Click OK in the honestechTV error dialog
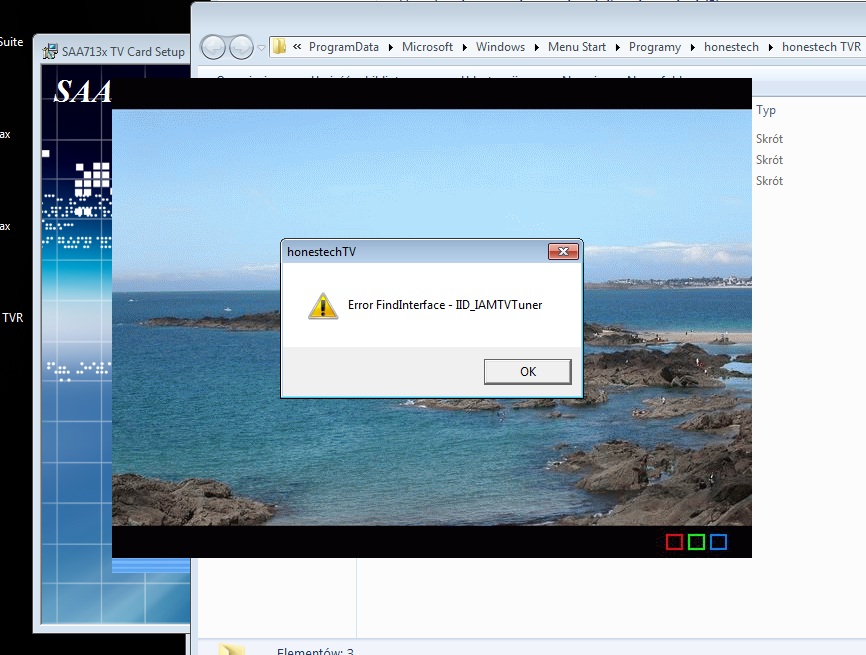This screenshot has width=866, height=655. (527, 372)
